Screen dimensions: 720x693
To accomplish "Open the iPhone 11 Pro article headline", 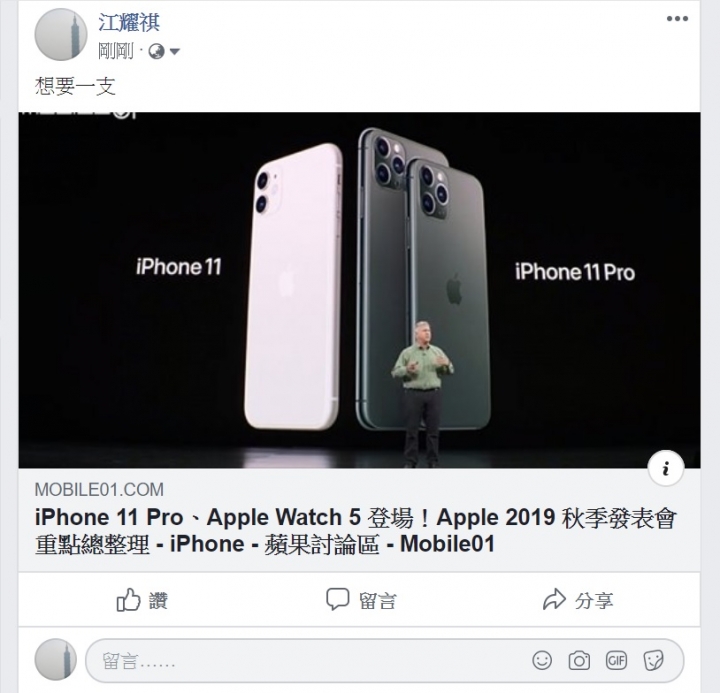I will (356, 530).
